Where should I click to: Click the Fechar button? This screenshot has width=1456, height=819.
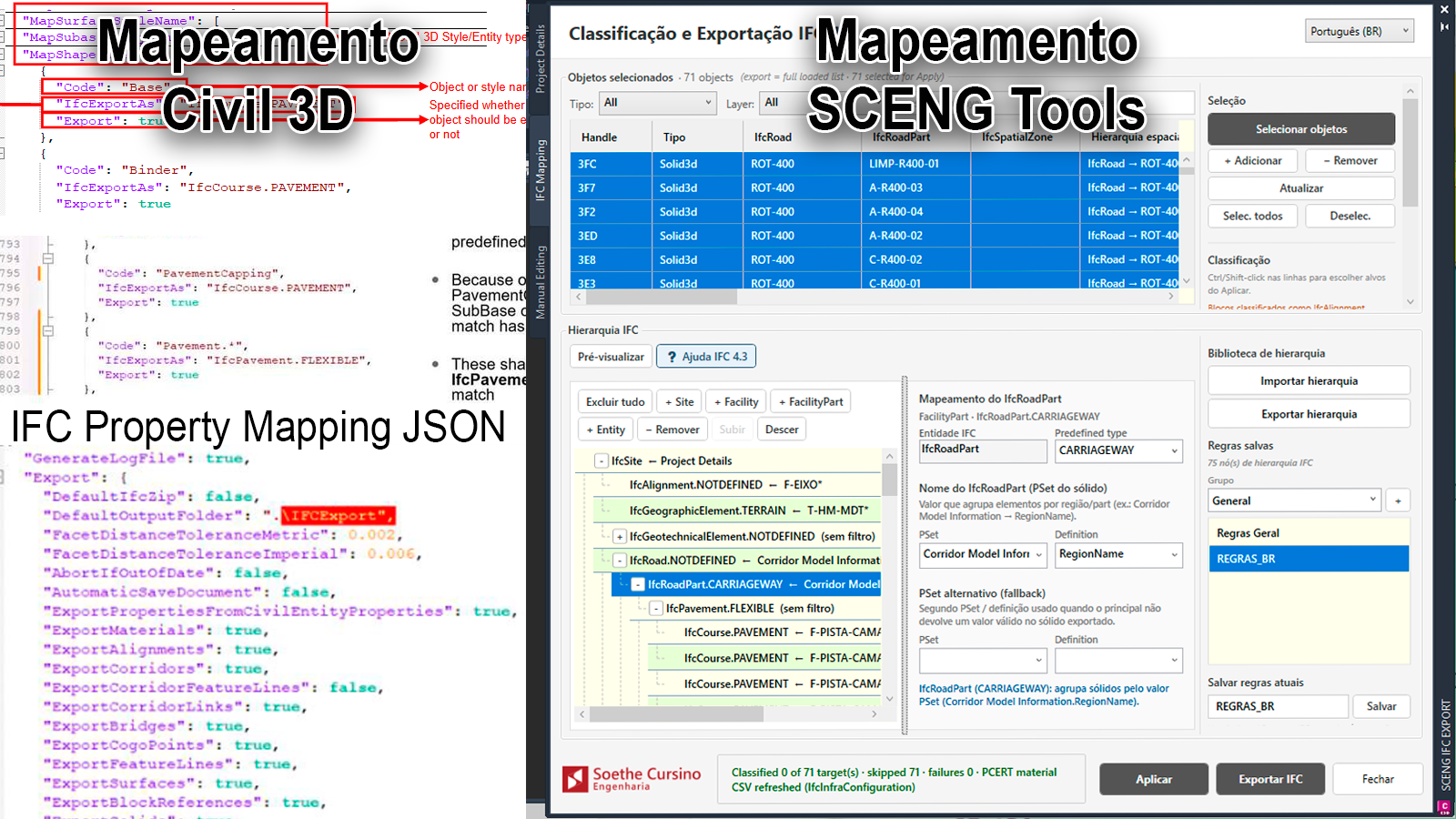(1378, 779)
